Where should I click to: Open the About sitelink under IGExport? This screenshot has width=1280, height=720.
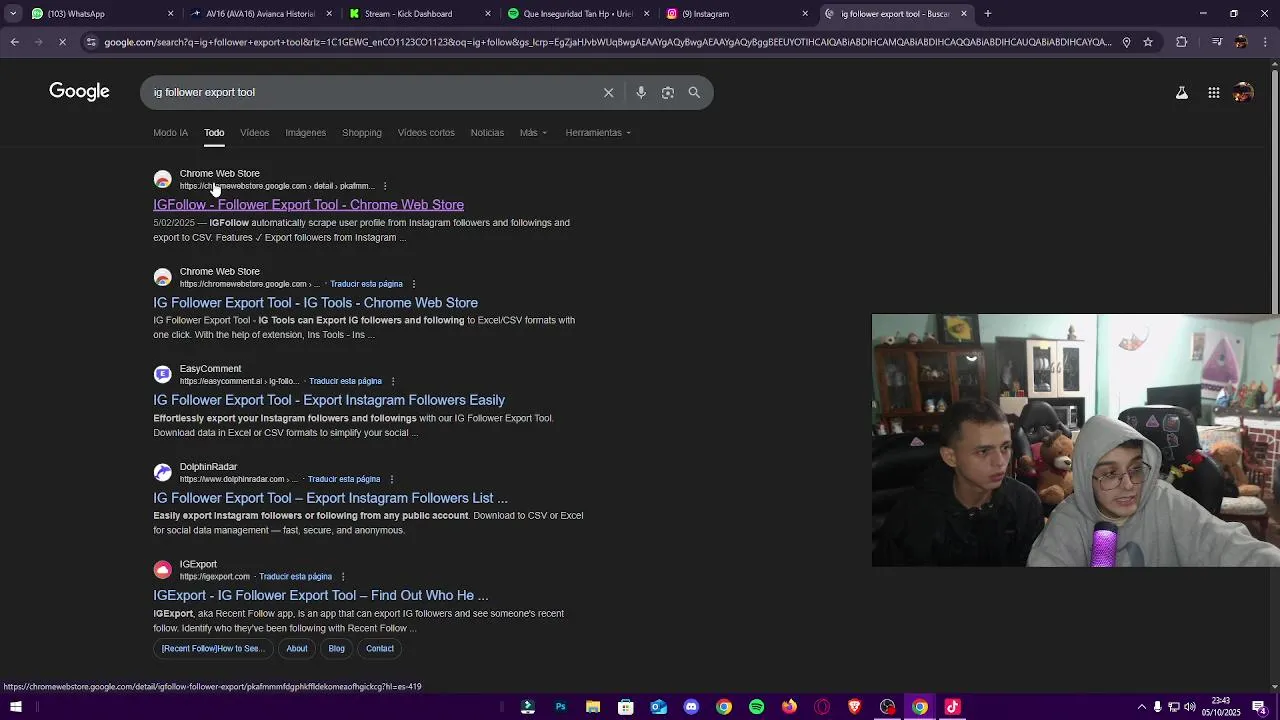[x=297, y=649]
